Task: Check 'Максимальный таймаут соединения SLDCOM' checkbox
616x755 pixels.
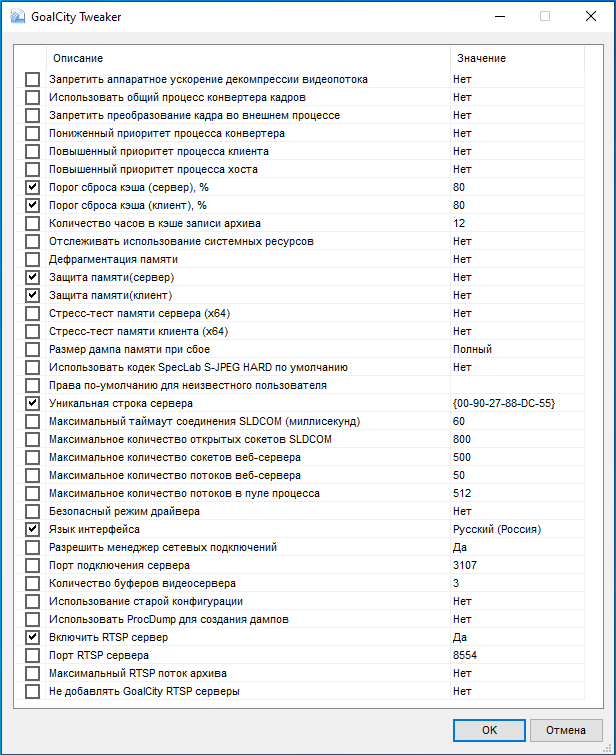Action: pos(32,421)
